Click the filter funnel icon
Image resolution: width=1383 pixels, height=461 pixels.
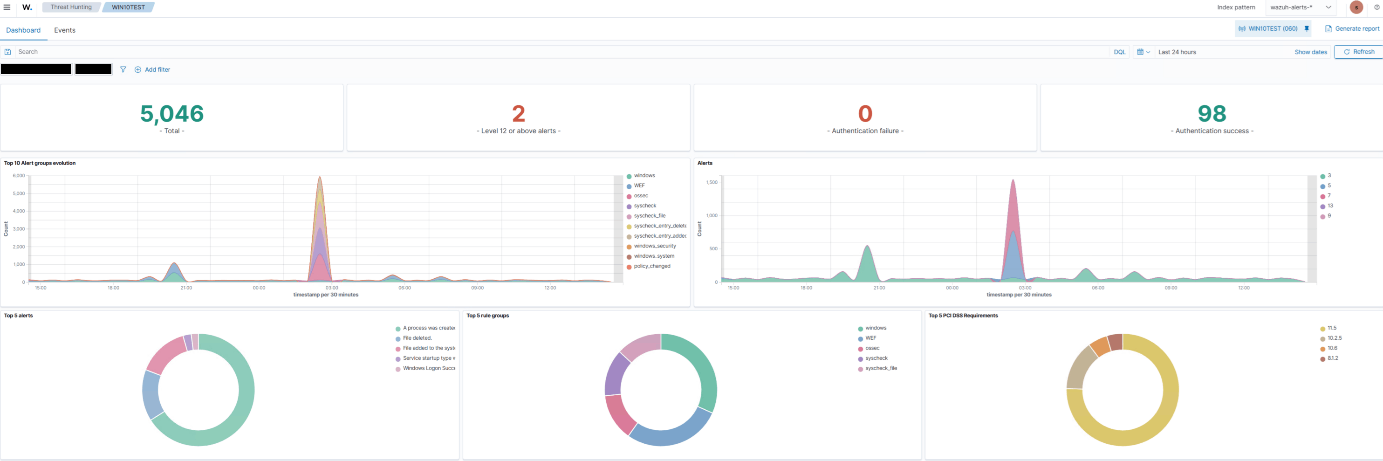123,69
